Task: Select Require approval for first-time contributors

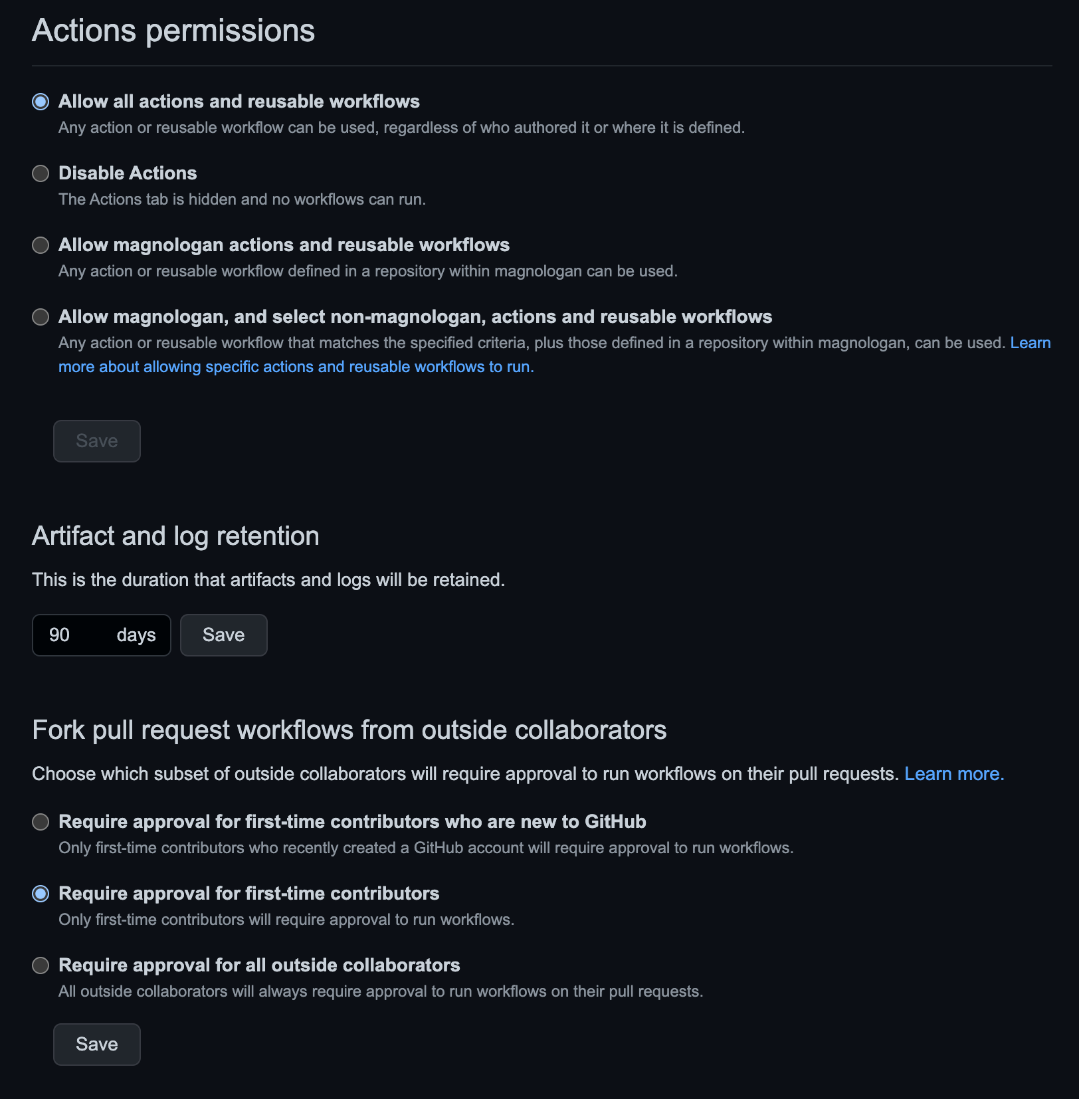Action: (x=40, y=894)
